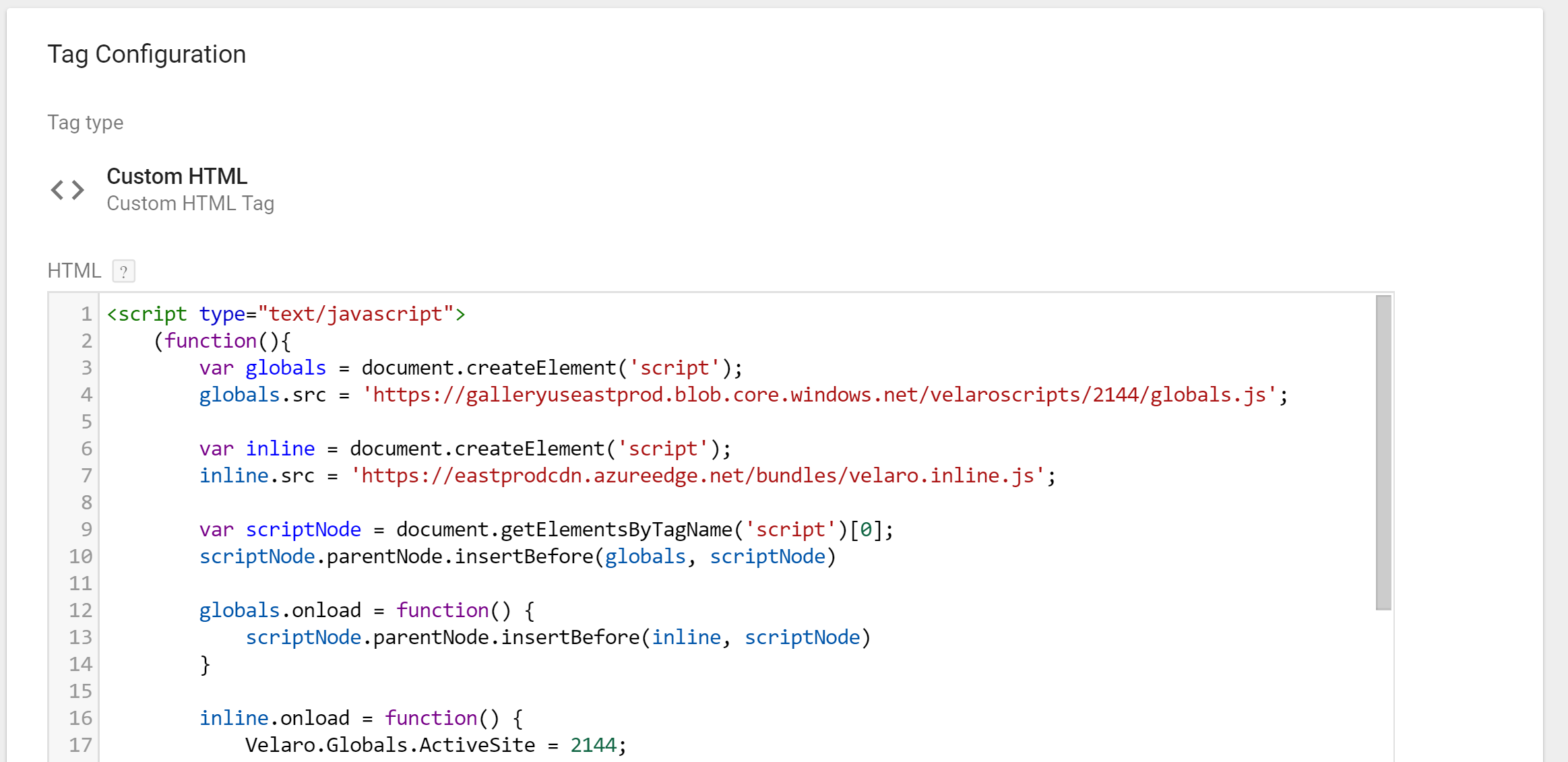The height and width of the screenshot is (762, 1568).
Task: Click the Custom HTML angle brackets icon
Action: (67, 190)
